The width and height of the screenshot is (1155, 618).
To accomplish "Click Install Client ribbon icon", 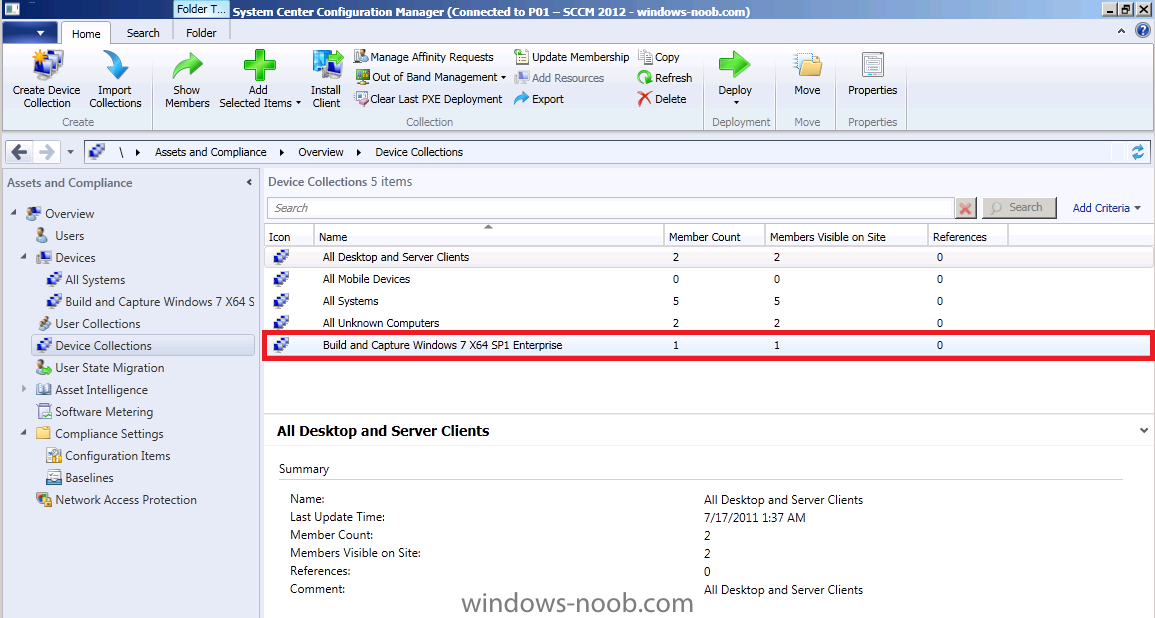I will [x=326, y=66].
